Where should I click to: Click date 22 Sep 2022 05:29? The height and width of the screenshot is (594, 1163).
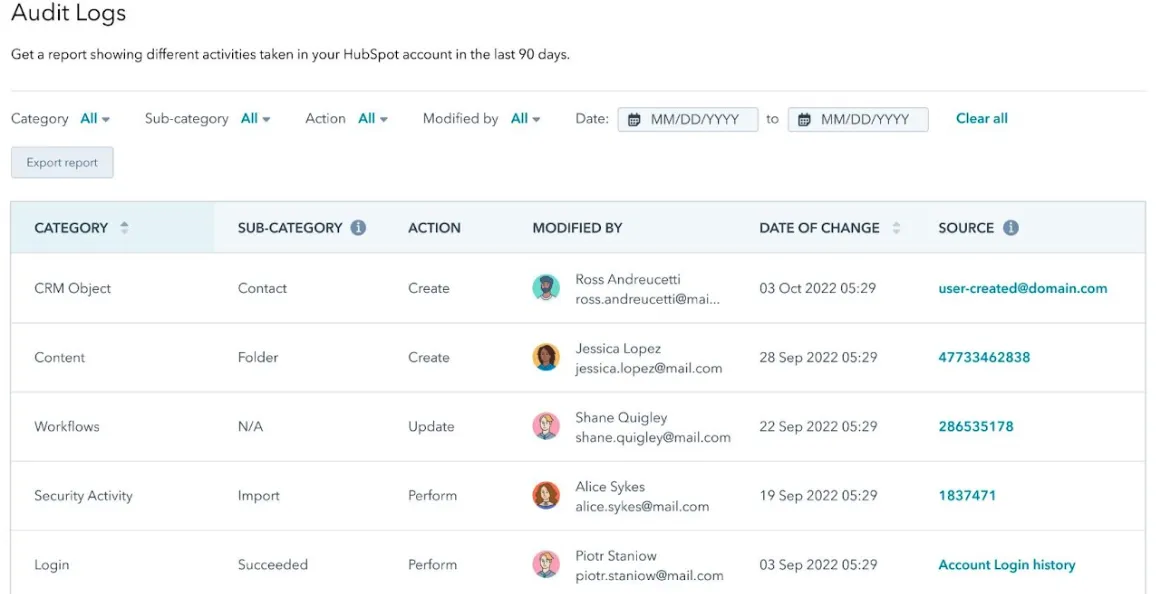[x=817, y=426]
